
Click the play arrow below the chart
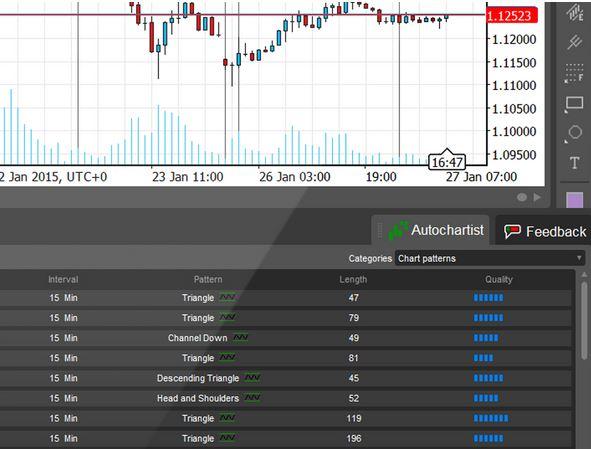coord(537,197)
